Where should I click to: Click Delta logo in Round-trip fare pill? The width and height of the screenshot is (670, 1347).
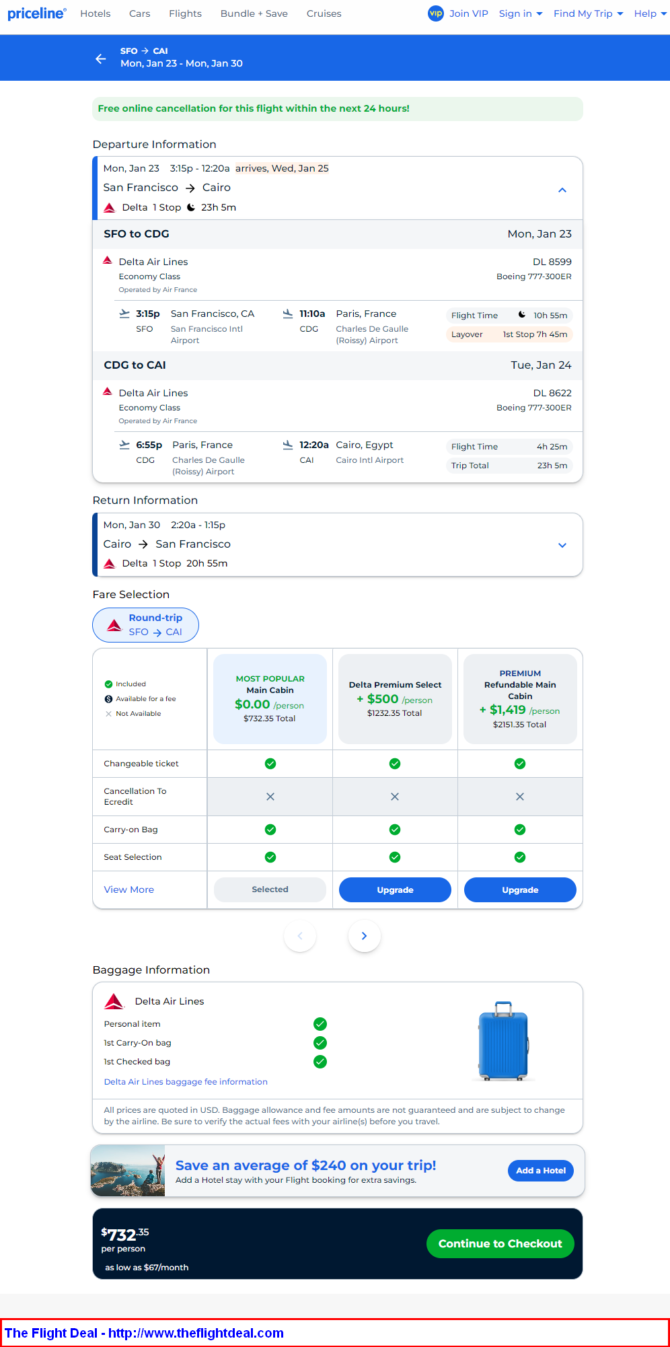[114, 625]
